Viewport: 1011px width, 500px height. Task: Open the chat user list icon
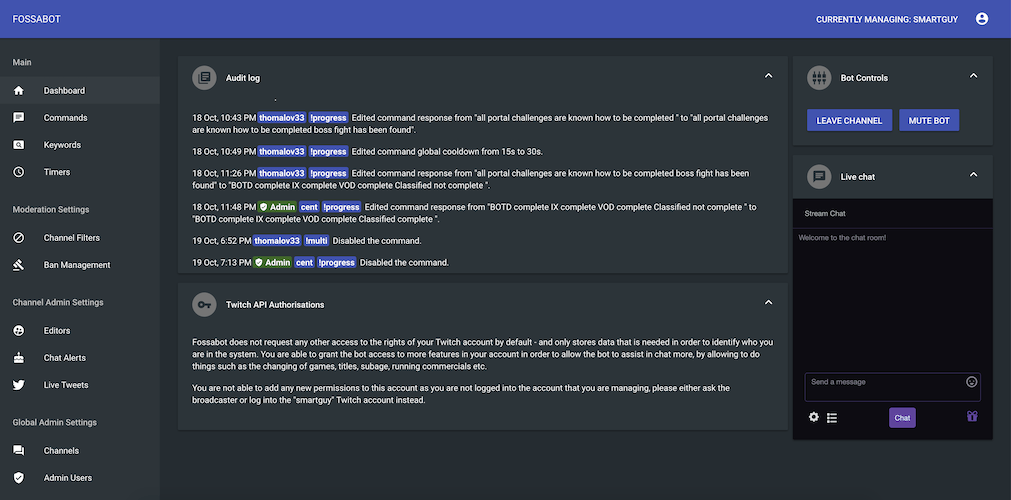tap(832, 417)
